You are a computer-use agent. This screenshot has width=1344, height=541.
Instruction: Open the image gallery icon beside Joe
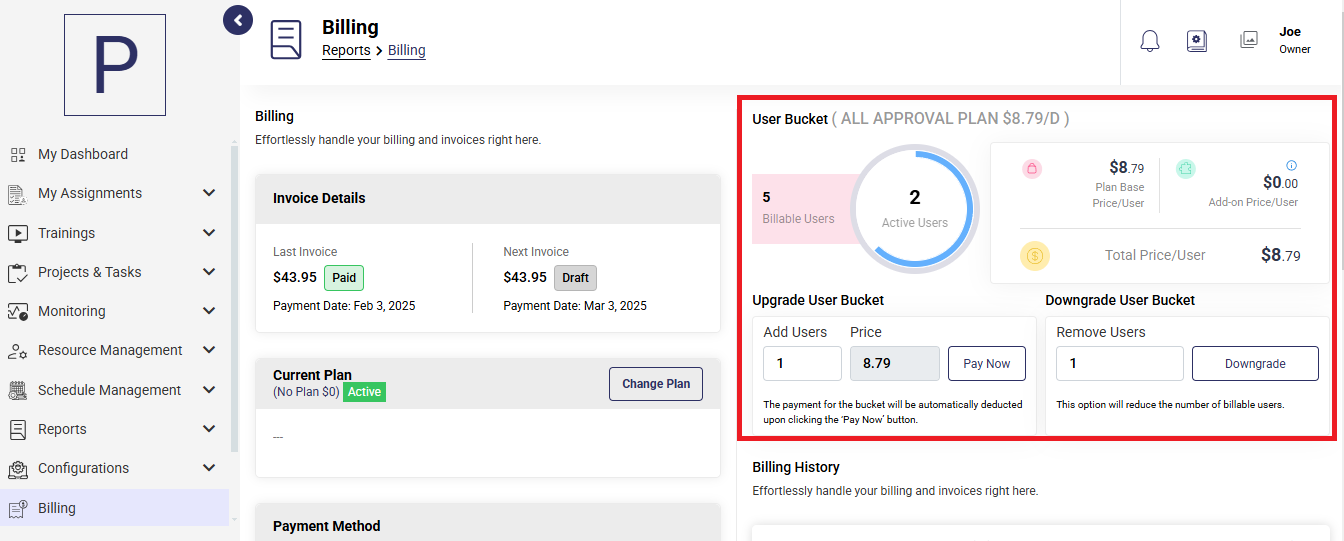tap(1248, 40)
